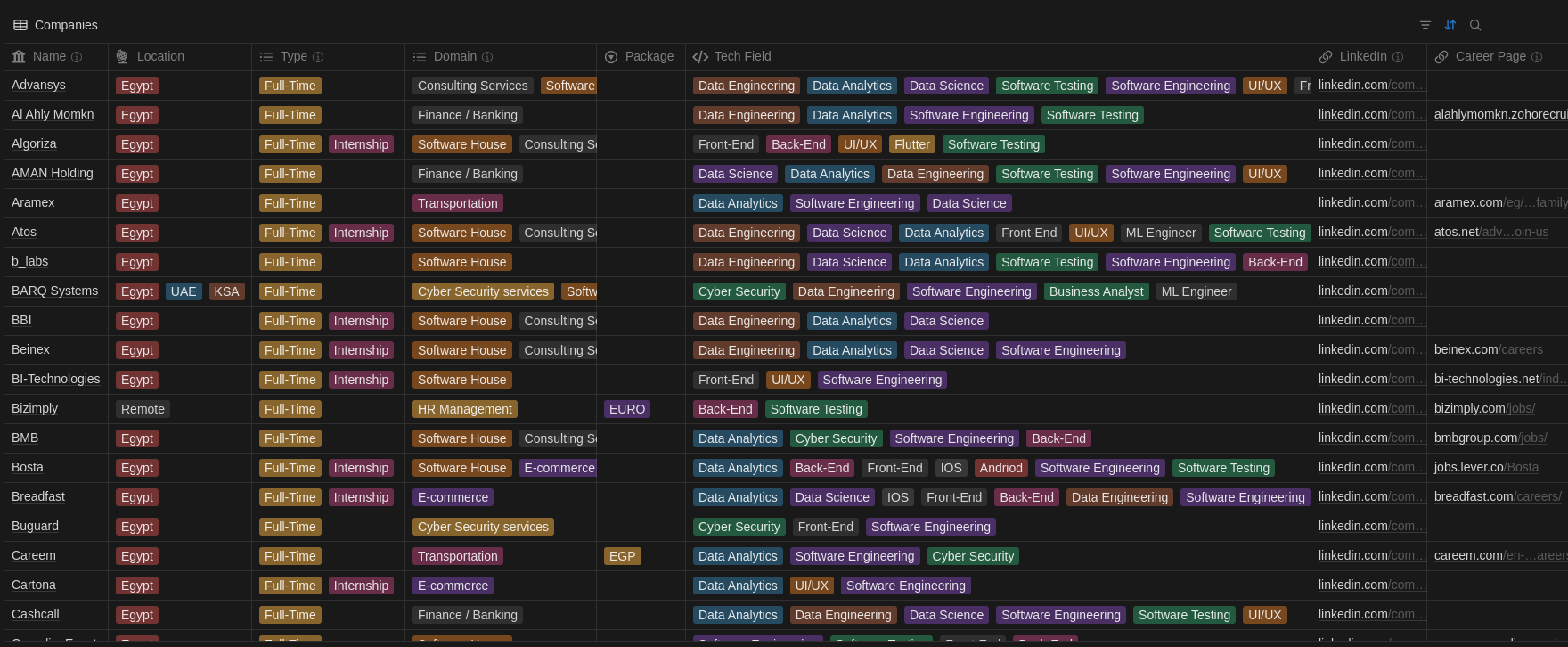Click the Type column list icon
Screen dimensions: 1568x647
pyautogui.click(x=266, y=57)
